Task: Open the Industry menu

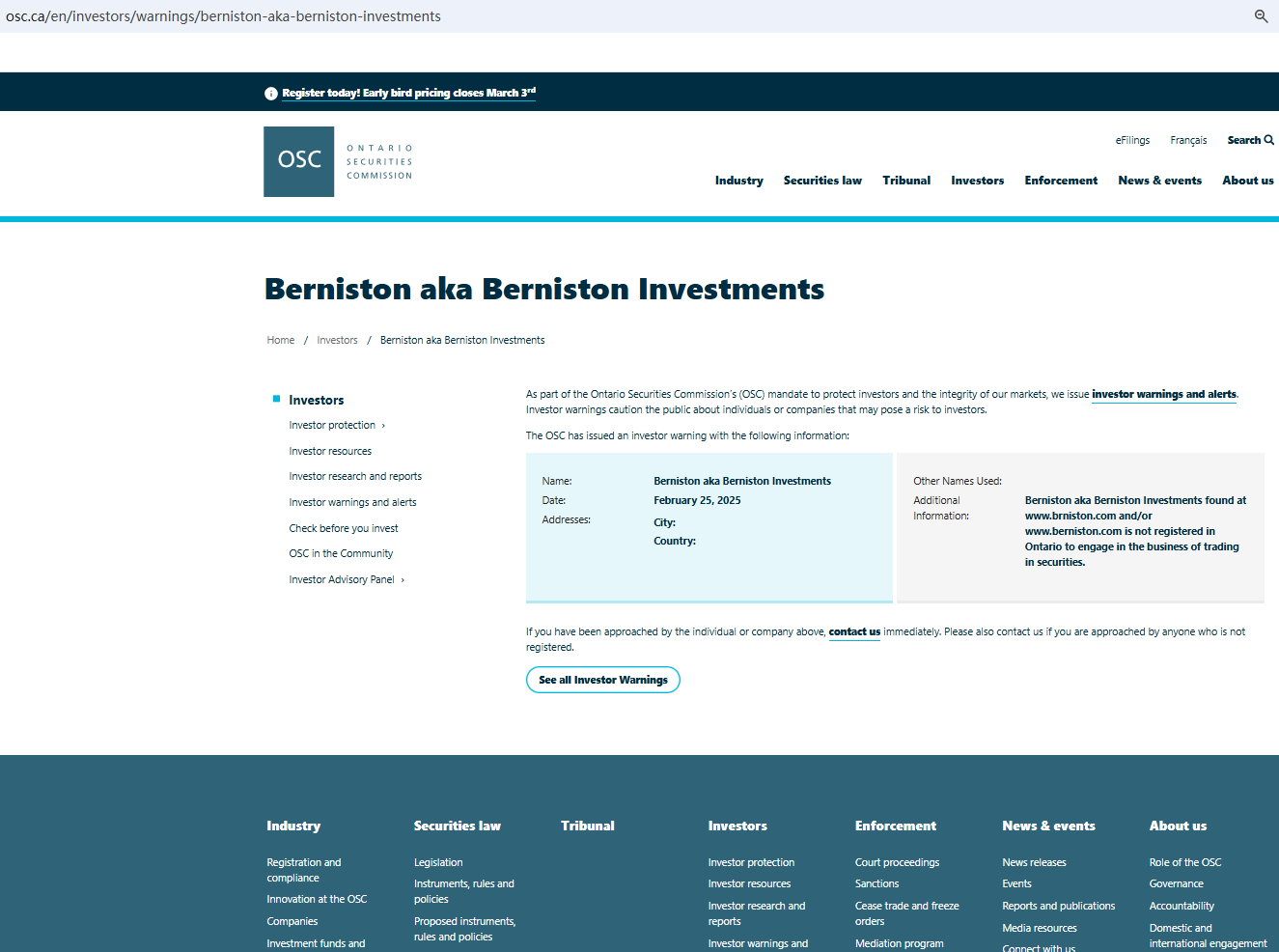Action: (x=739, y=181)
